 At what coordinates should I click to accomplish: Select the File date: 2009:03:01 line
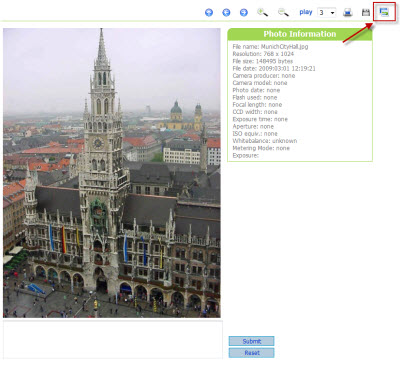[274, 69]
